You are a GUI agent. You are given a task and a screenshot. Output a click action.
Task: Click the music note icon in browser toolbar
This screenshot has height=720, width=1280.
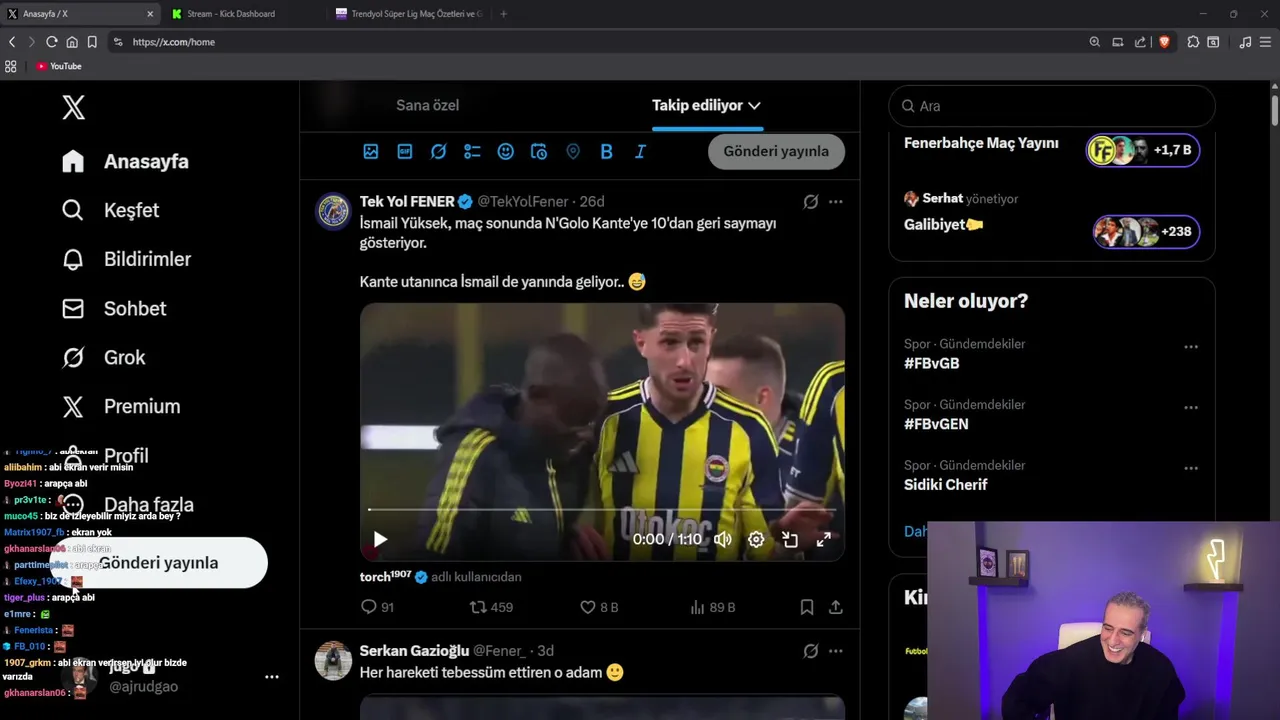coord(1245,42)
